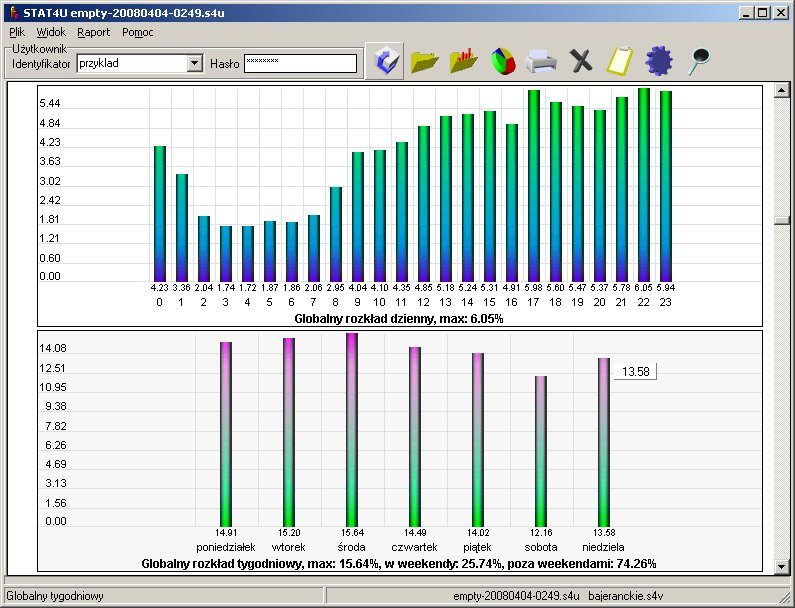Maximize the STAT4U window
795x608 pixels.
[x=762, y=13]
